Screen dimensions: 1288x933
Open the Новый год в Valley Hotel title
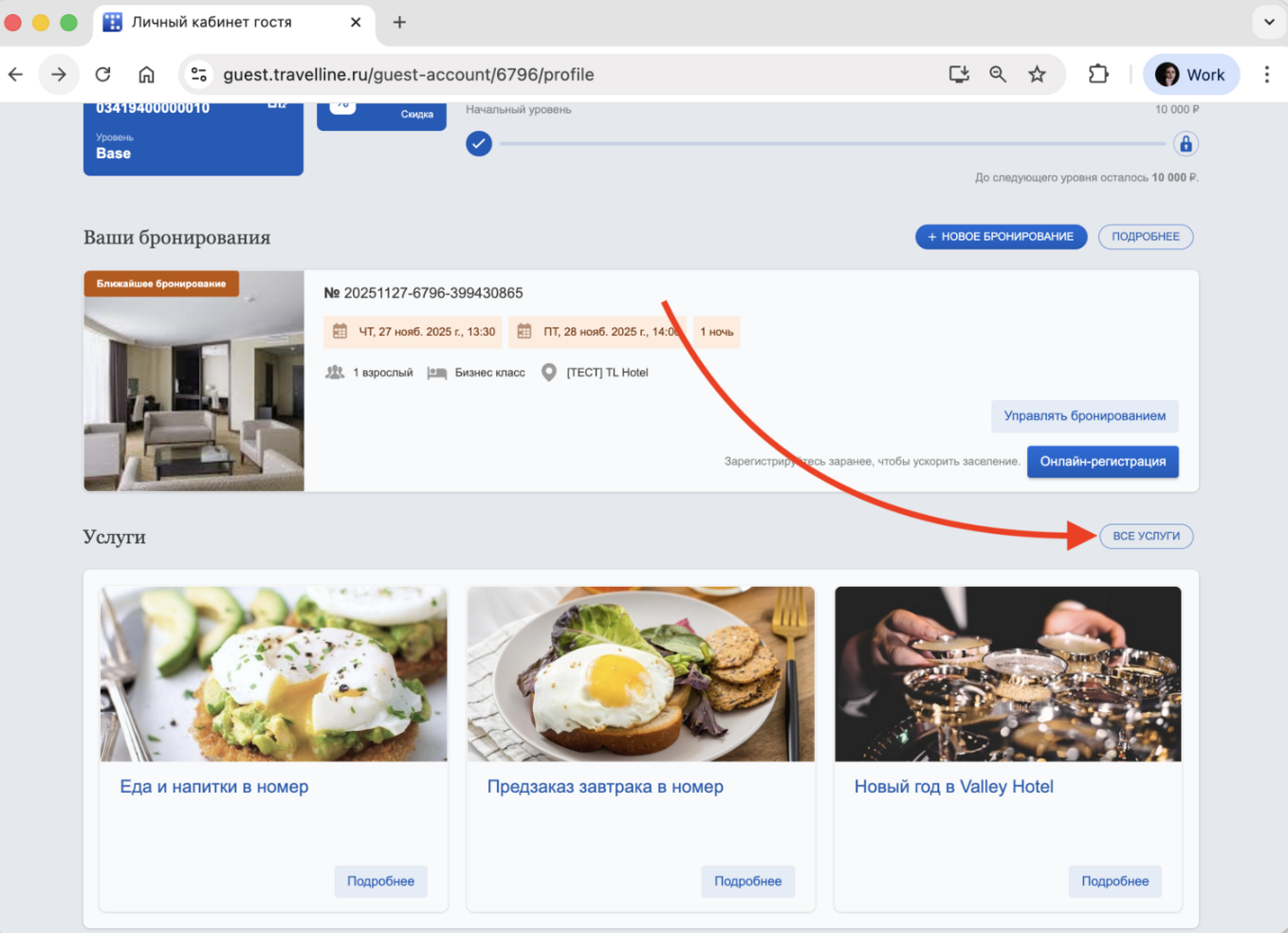click(954, 787)
